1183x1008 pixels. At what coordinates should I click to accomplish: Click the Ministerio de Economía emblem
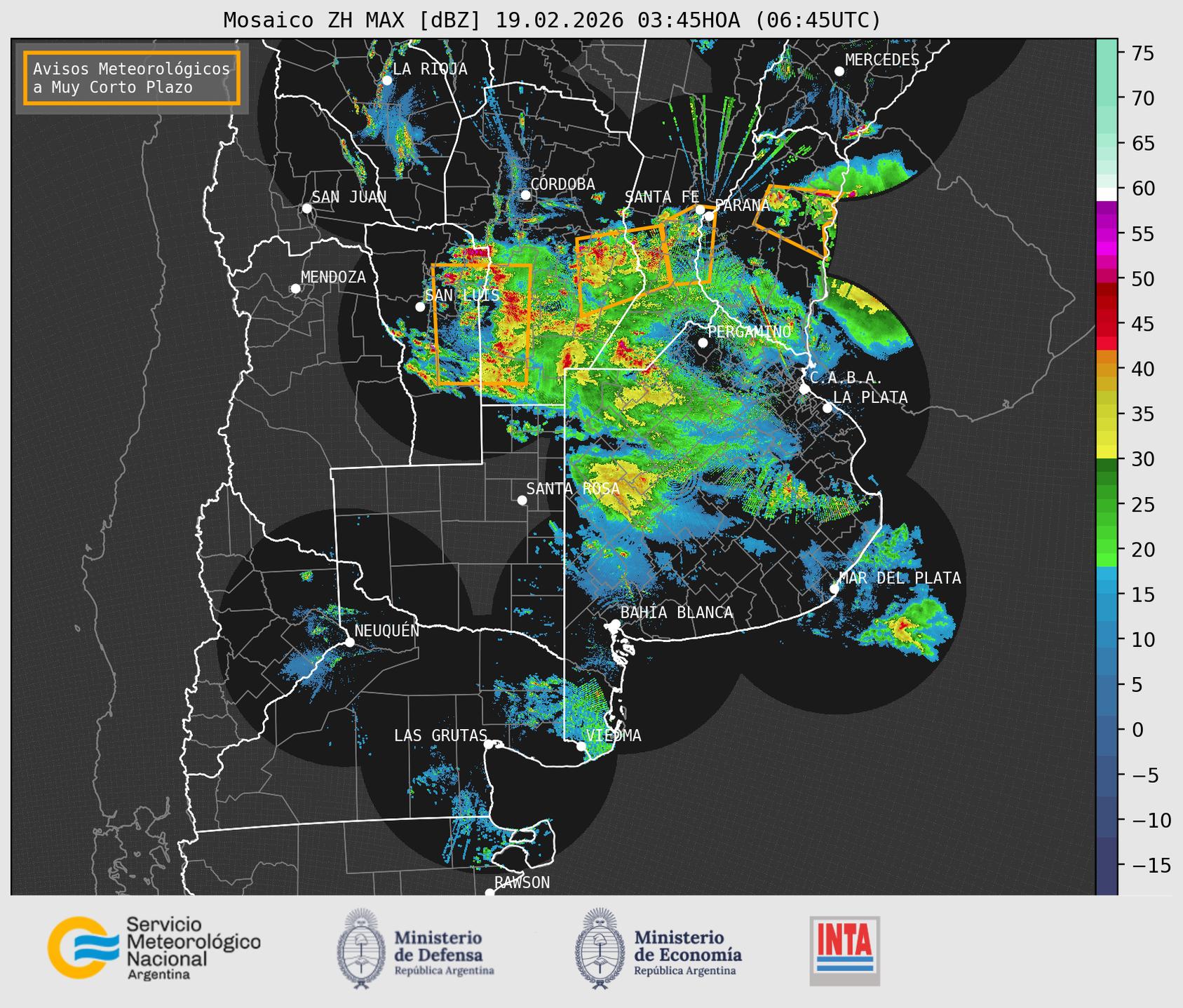click(x=600, y=948)
